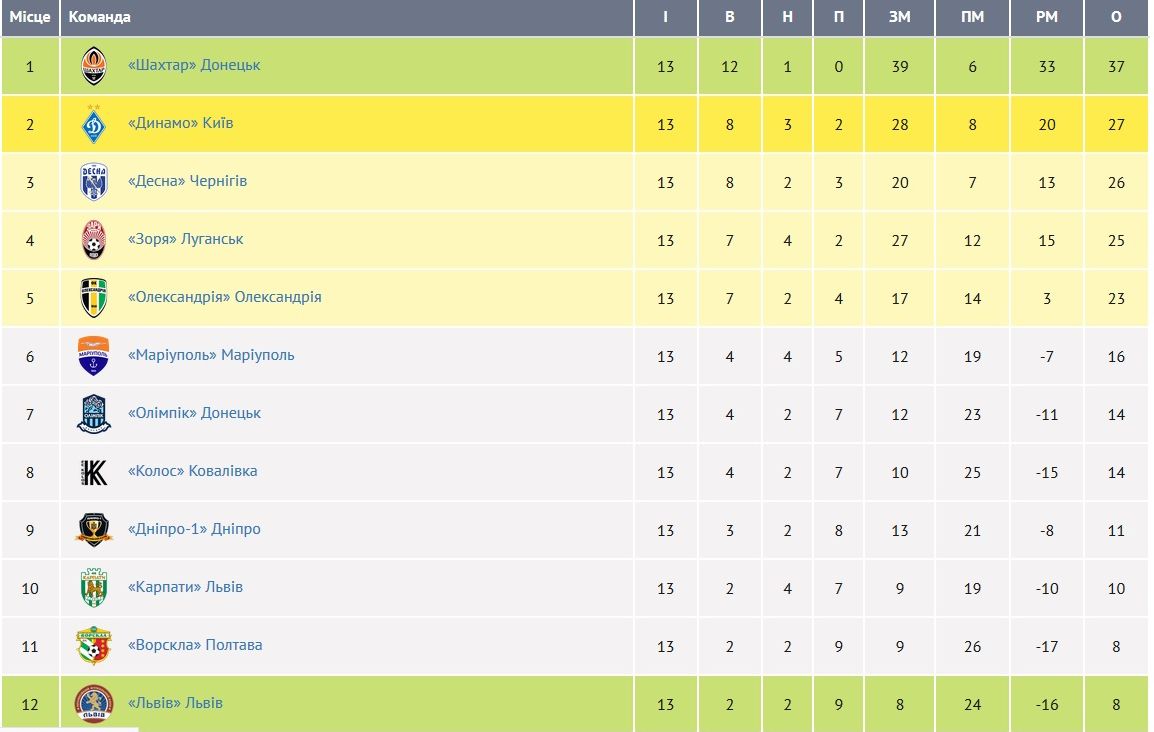Open the «Ворскла» Полтава team page link
Viewport: 1154px width, 732px height.
(195, 645)
